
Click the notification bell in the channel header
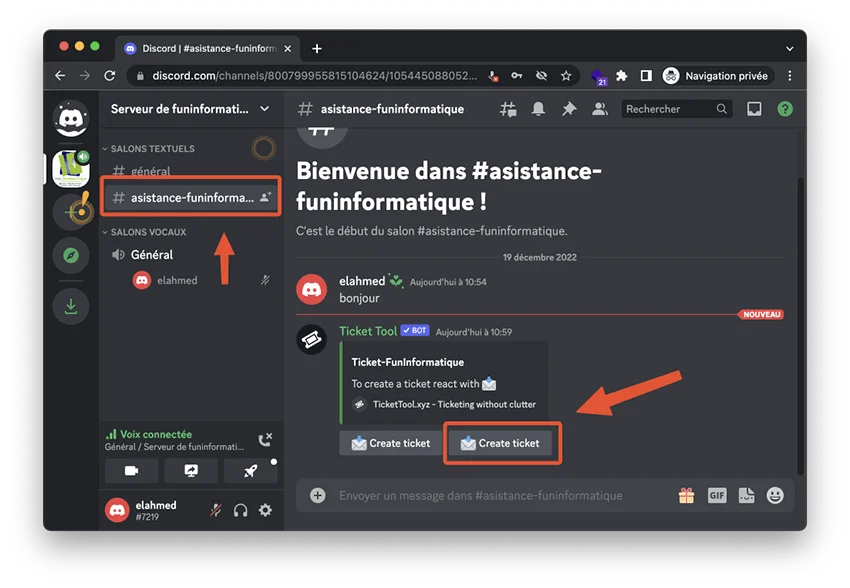538,108
